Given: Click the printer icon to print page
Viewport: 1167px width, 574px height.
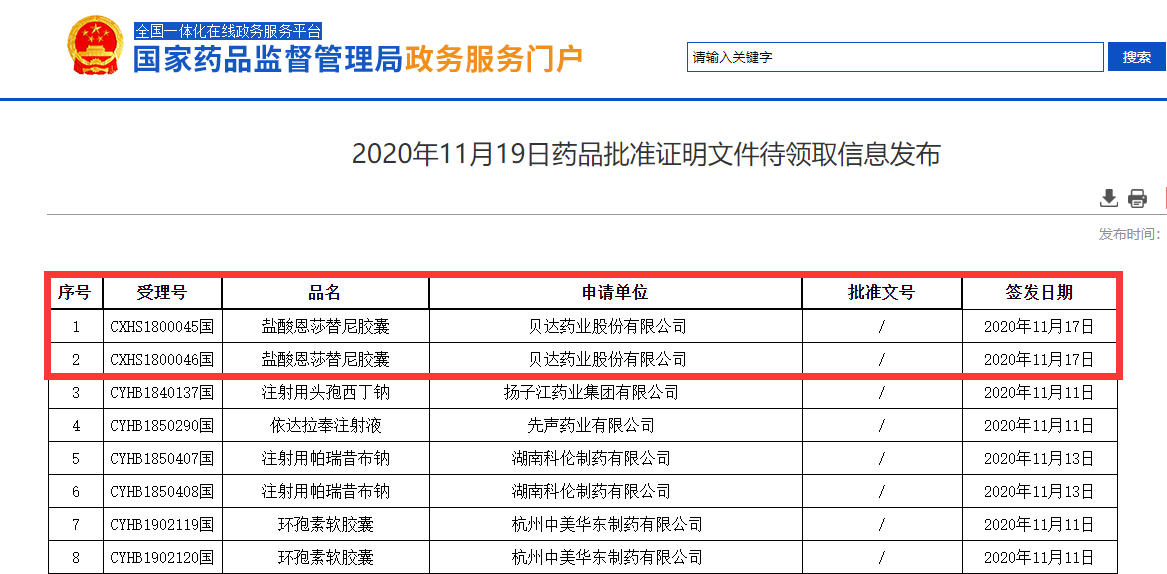Looking at the screenshot, I should [x=1137, y=198].
